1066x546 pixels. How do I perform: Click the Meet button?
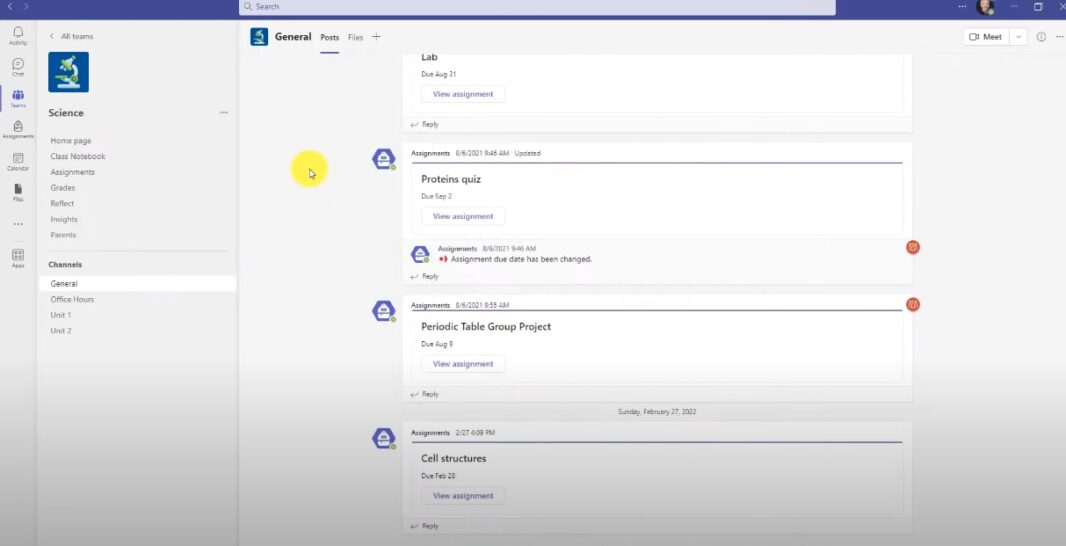click(x=985, y=37)
